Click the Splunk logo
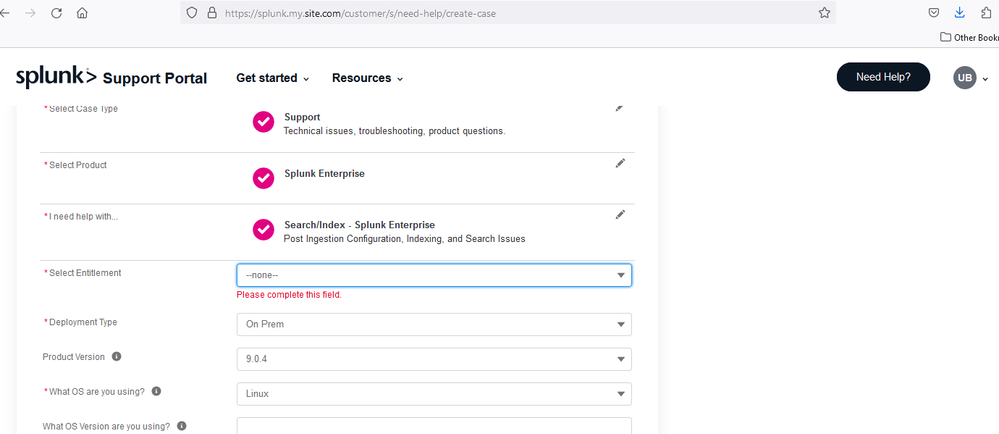This screenshot has height=434, width=999. click(x=56, y=77)
